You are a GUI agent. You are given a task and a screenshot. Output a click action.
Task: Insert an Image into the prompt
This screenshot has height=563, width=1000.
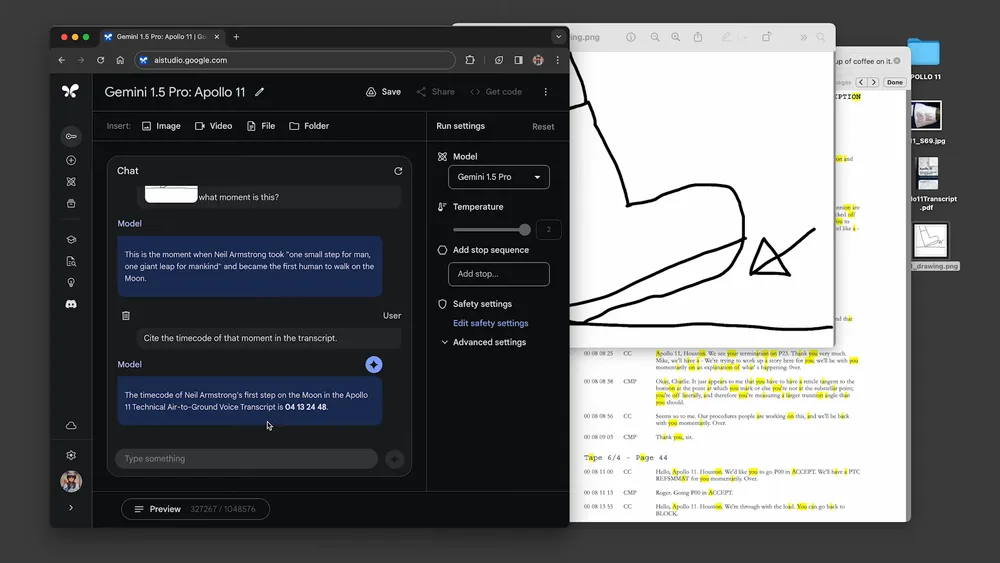(x=161, y=126)
